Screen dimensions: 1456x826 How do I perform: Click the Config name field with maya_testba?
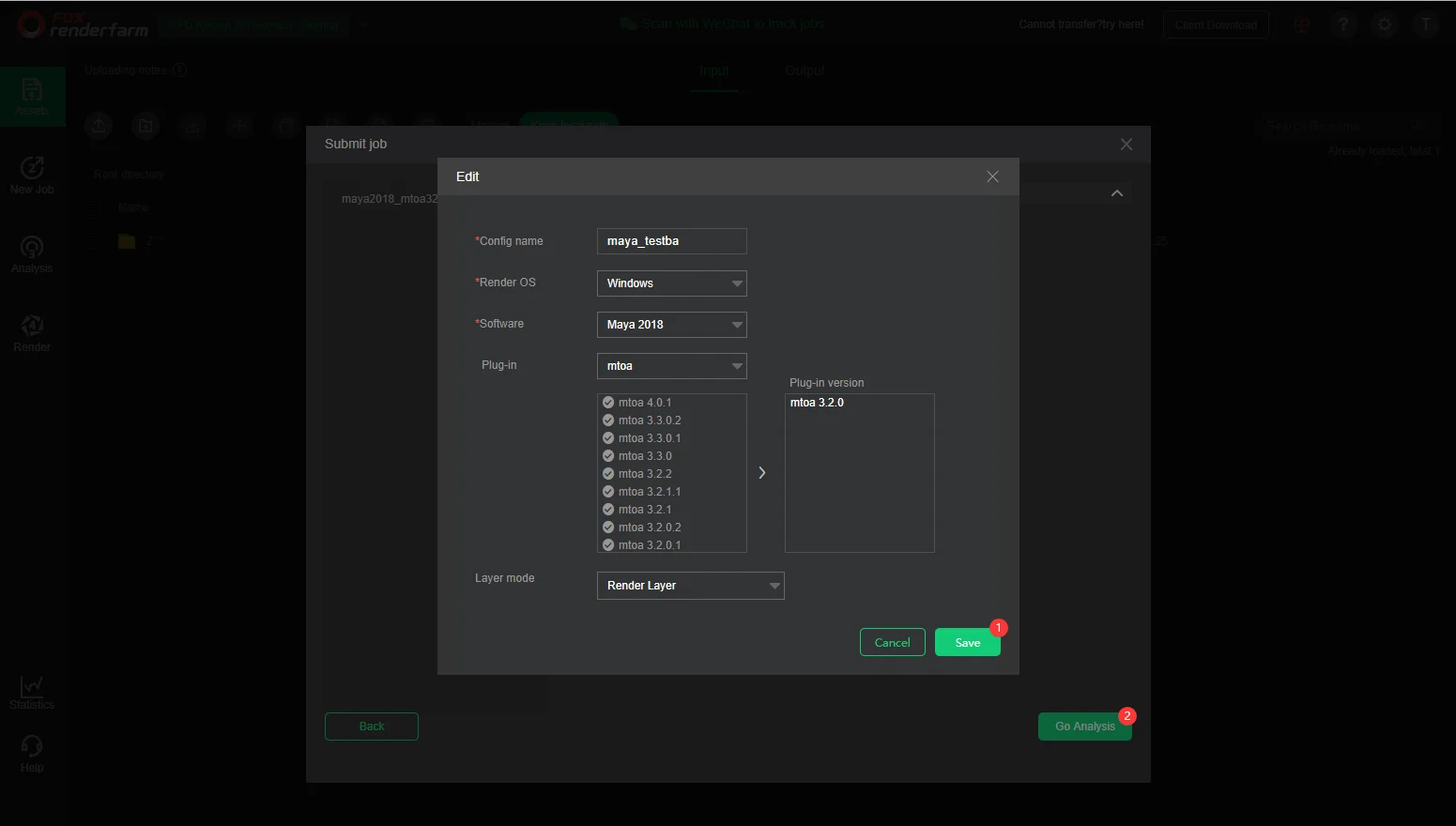(672, 241)
